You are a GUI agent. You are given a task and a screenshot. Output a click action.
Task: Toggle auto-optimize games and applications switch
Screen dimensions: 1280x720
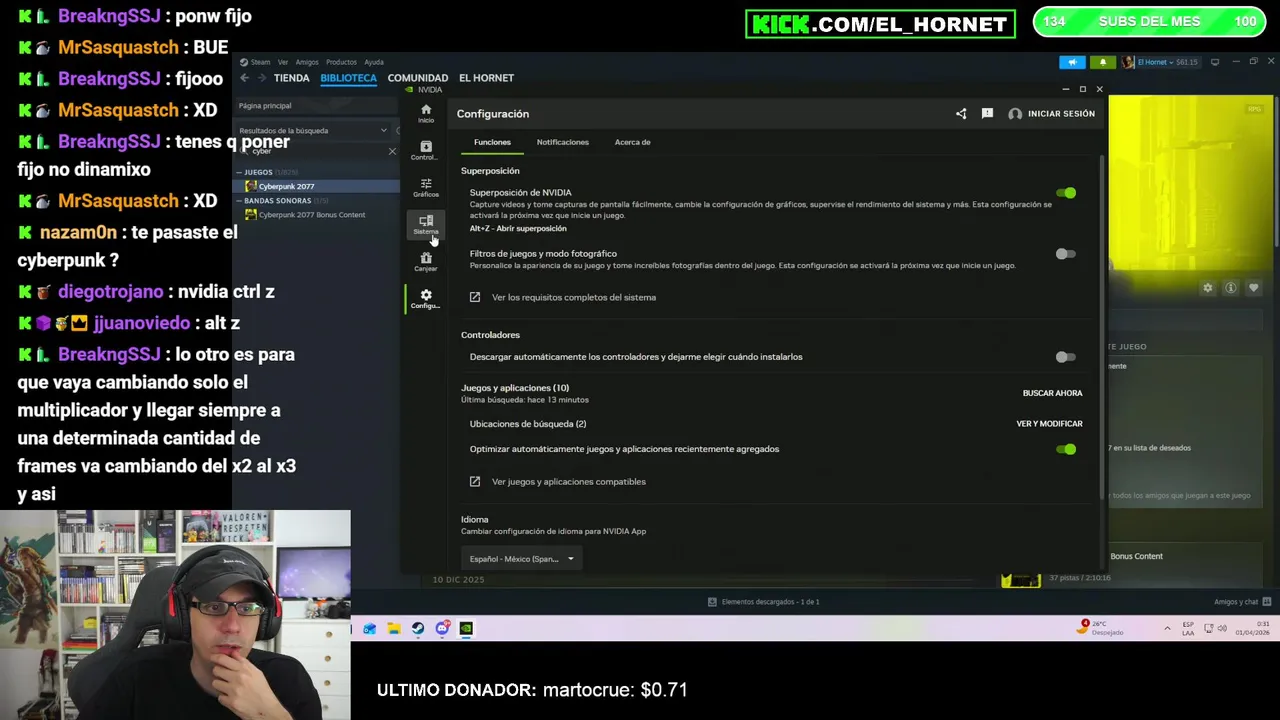pyautogui.click(x=1066, y=449)
